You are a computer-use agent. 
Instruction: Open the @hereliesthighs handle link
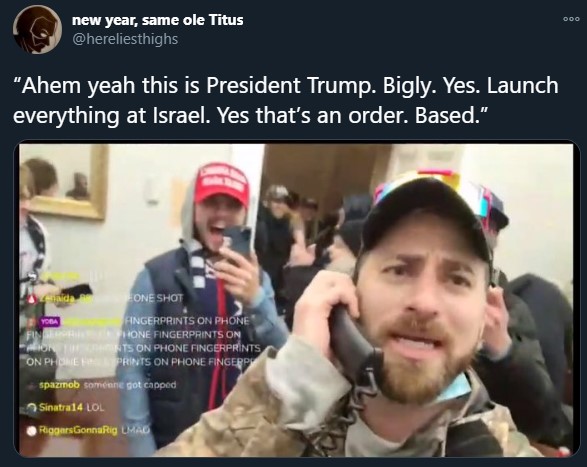coord(125,39)
